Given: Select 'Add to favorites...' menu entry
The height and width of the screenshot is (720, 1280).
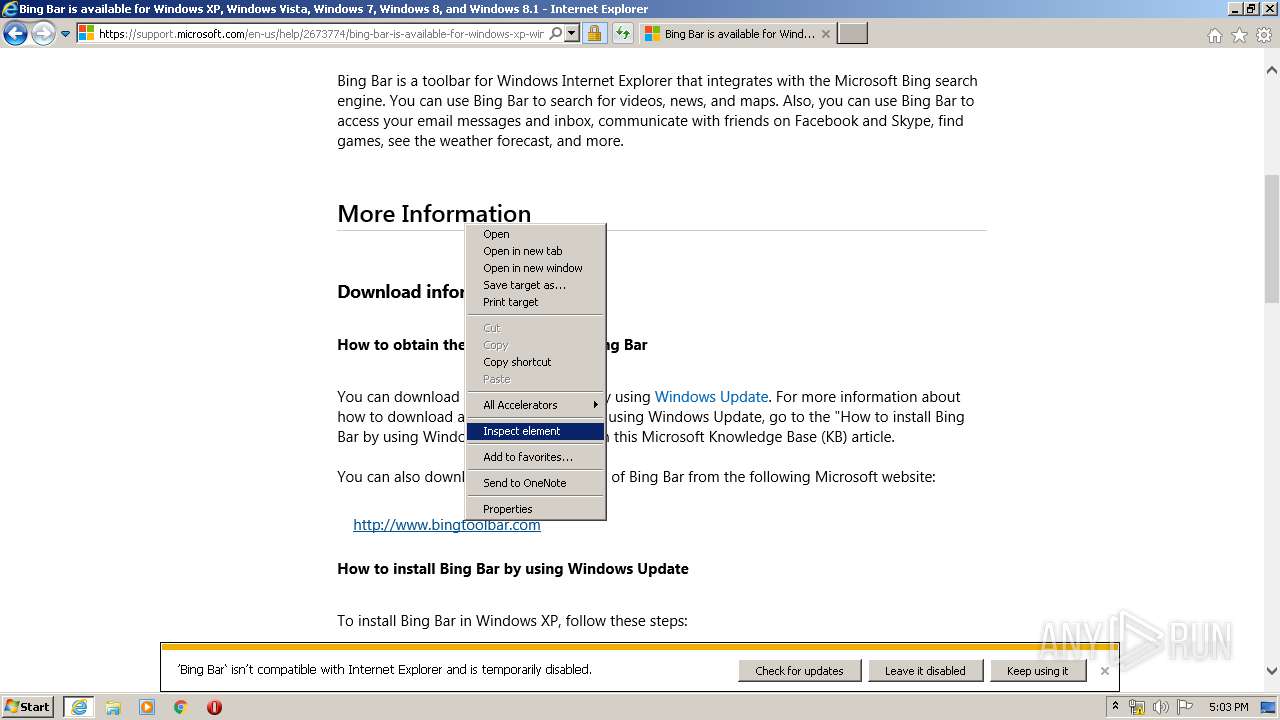Looking at the screenshot, I should [536, 457].
